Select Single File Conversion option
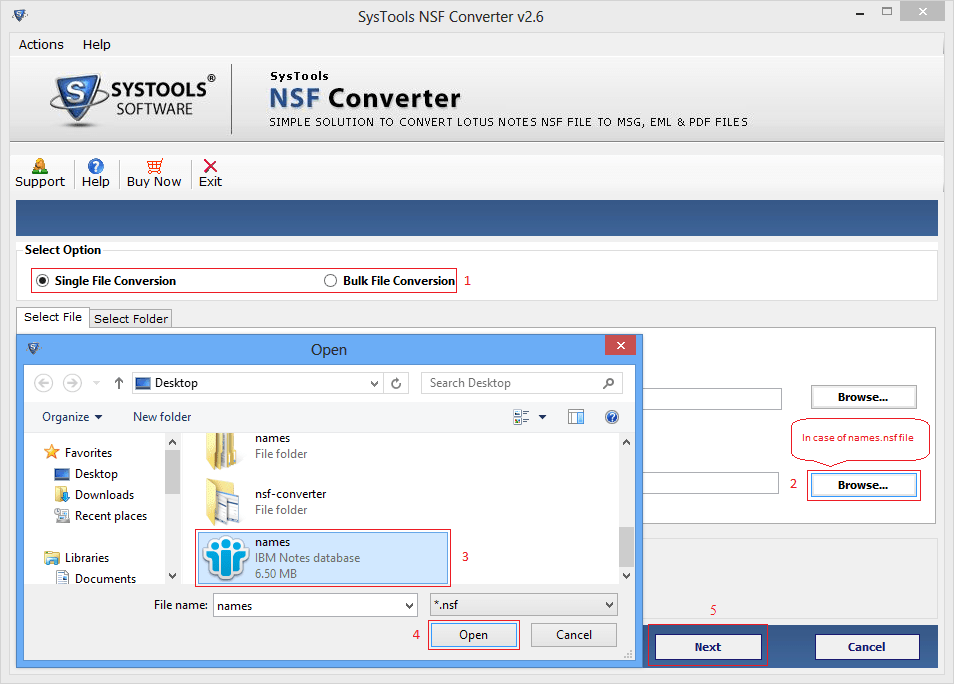954x684 pixels. pyautogui.click(x=106, y=281)
